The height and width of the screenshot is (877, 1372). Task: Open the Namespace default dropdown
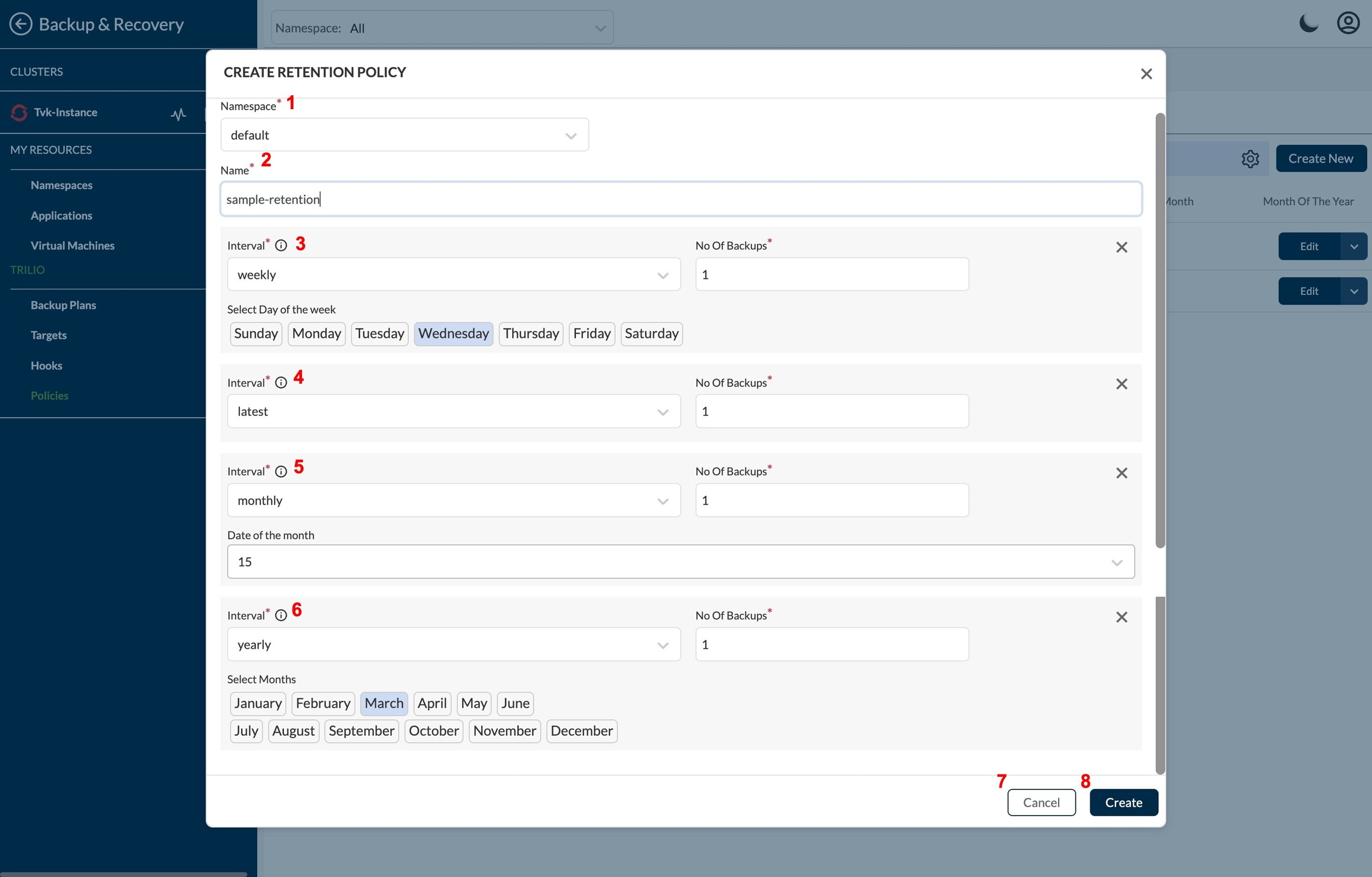[404, 135]
